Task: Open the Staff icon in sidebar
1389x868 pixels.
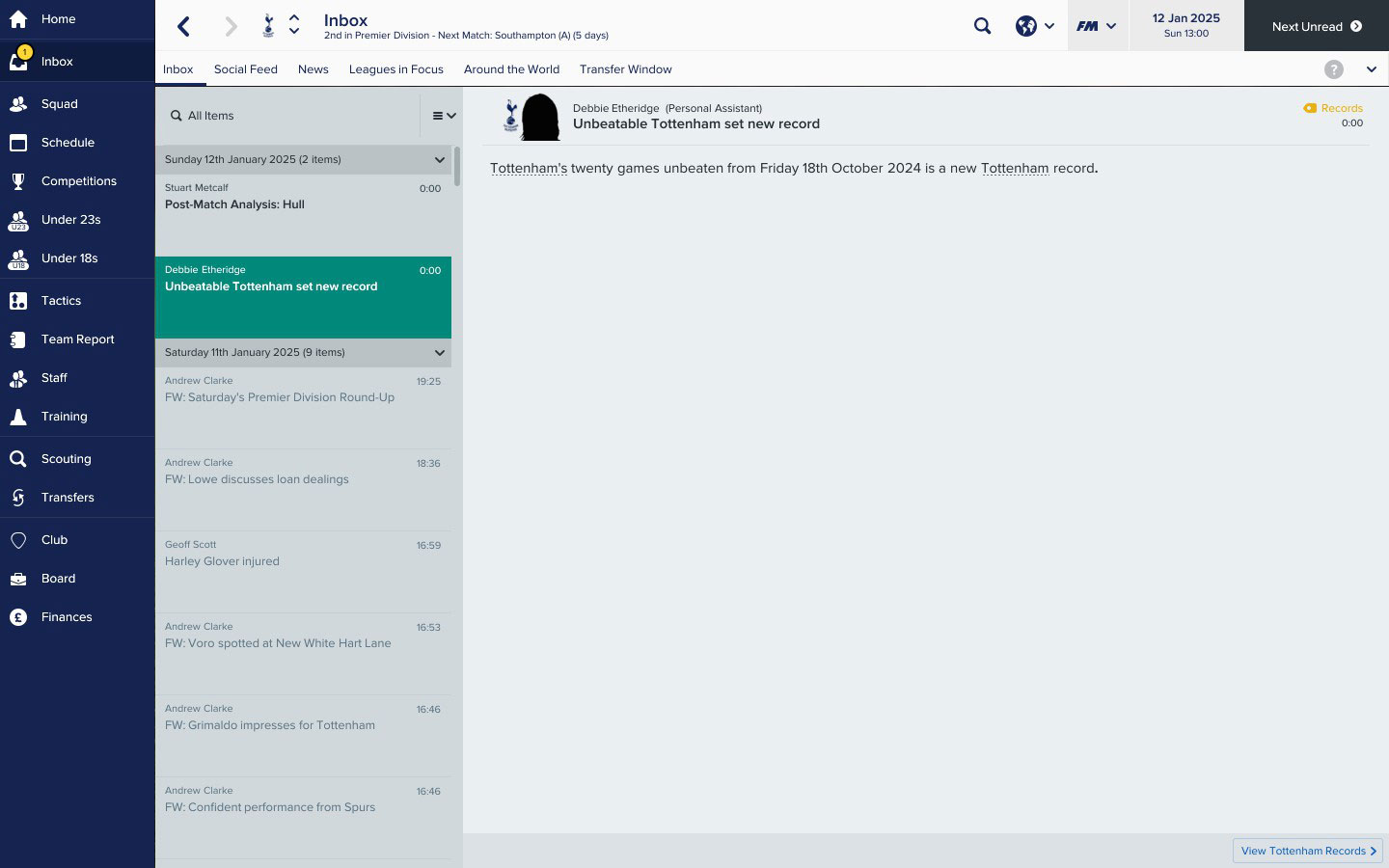Action: (18, 378)
